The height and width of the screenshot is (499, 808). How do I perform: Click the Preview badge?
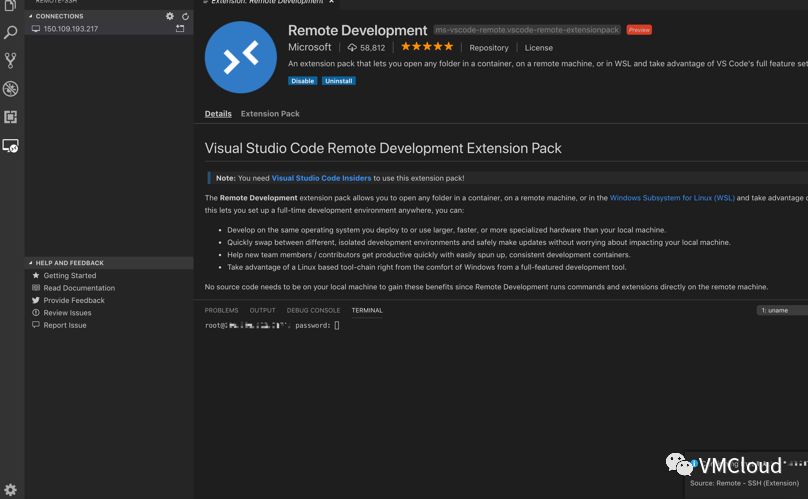[x=639, y=30]
